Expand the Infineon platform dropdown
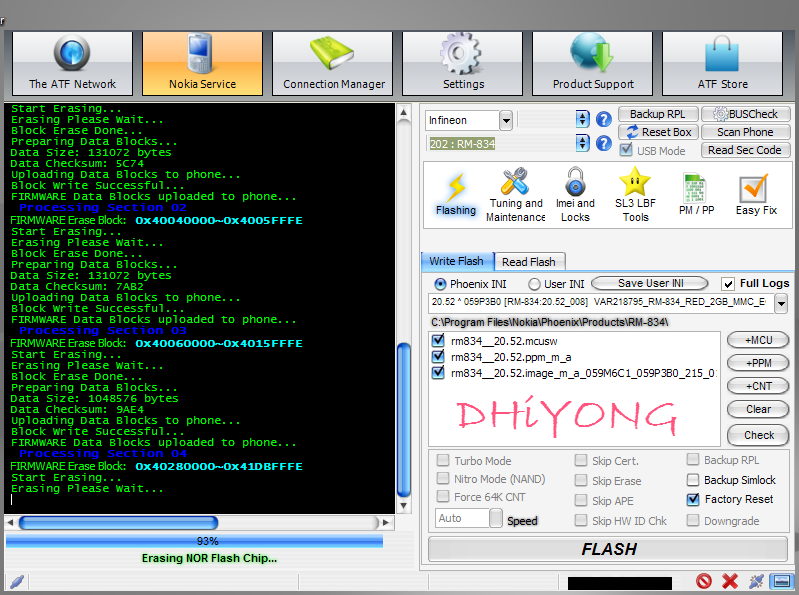This screenshot has height=595, width=799. click(x=506, y=120)
